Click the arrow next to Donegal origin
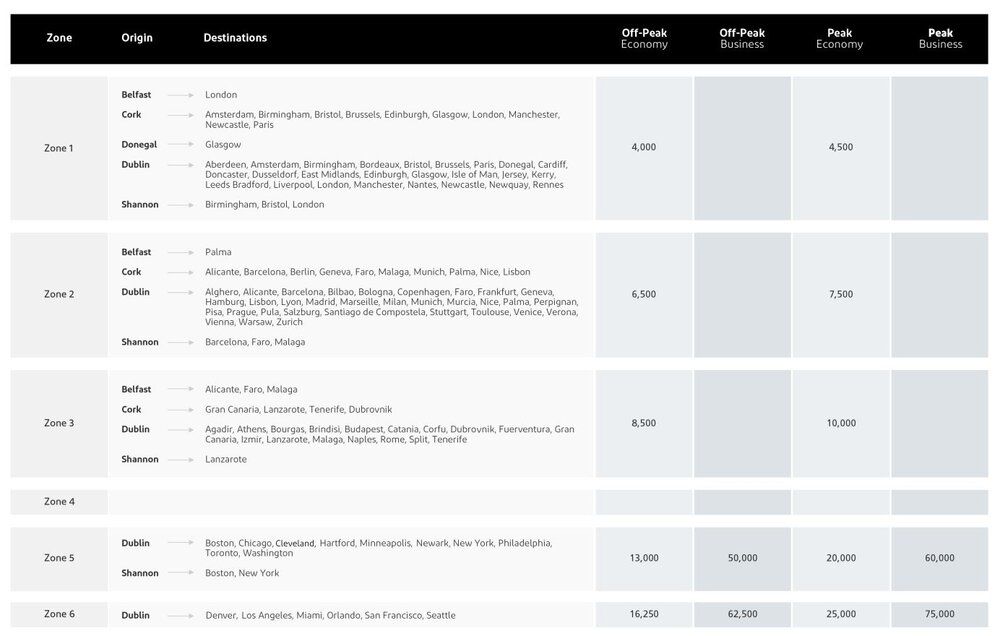Viewport: 1000px width, 636px height. coord(180,145)
